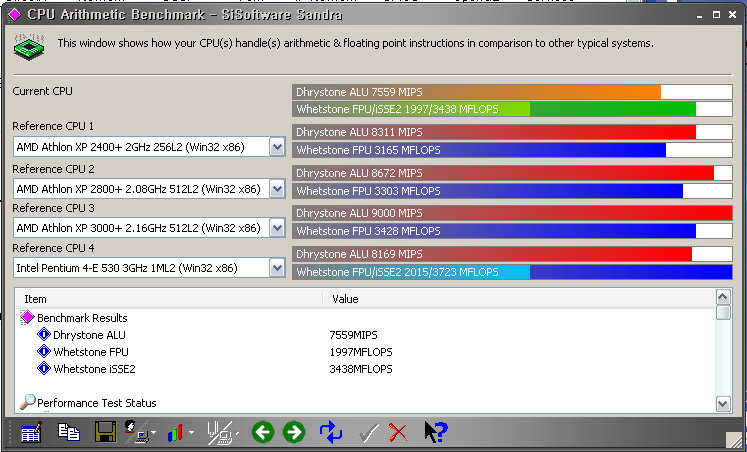
Task: Open Reference CPU 2 dropdown arrow
Action: tap(277, 189)
